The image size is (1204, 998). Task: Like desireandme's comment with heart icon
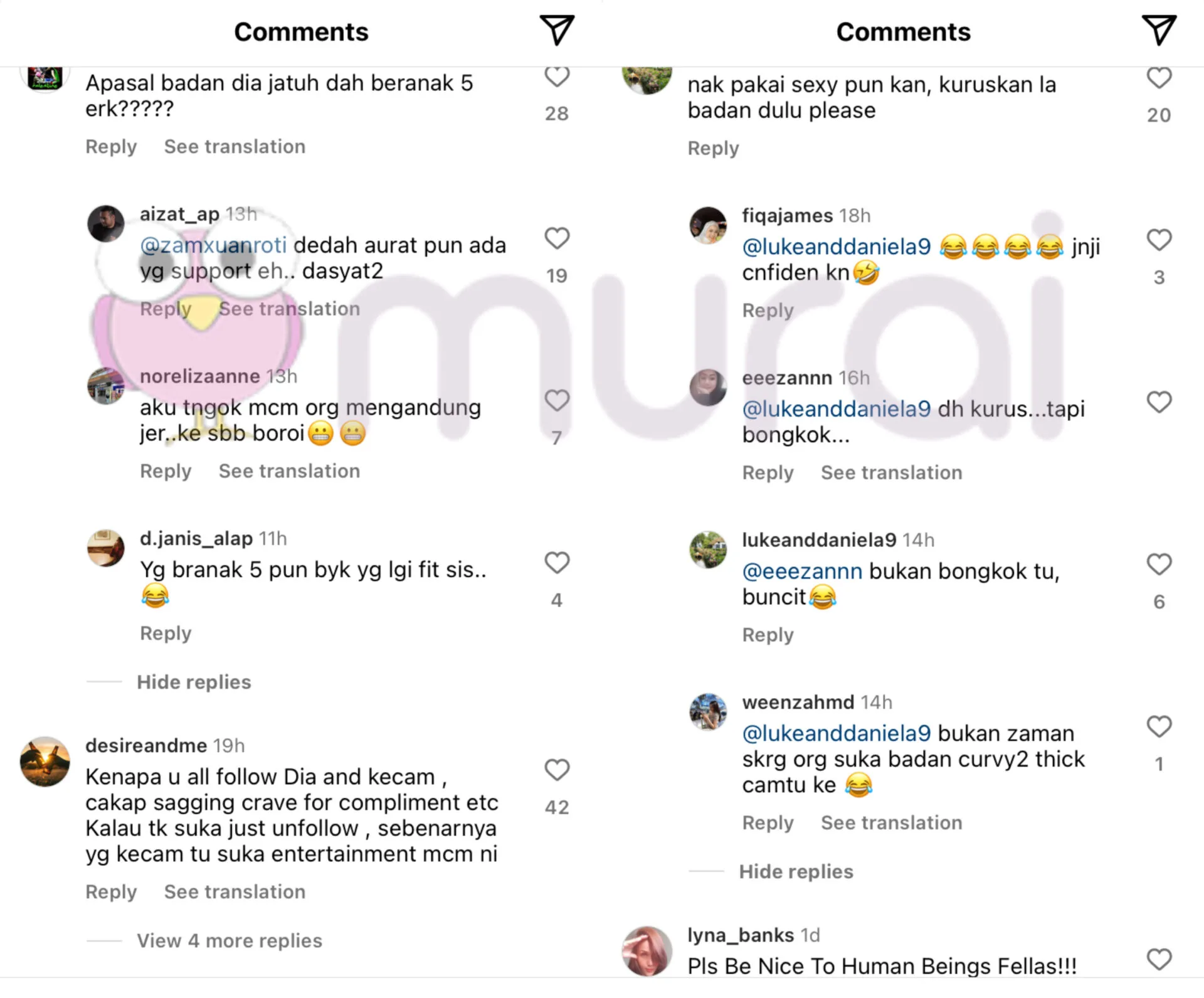556,770
